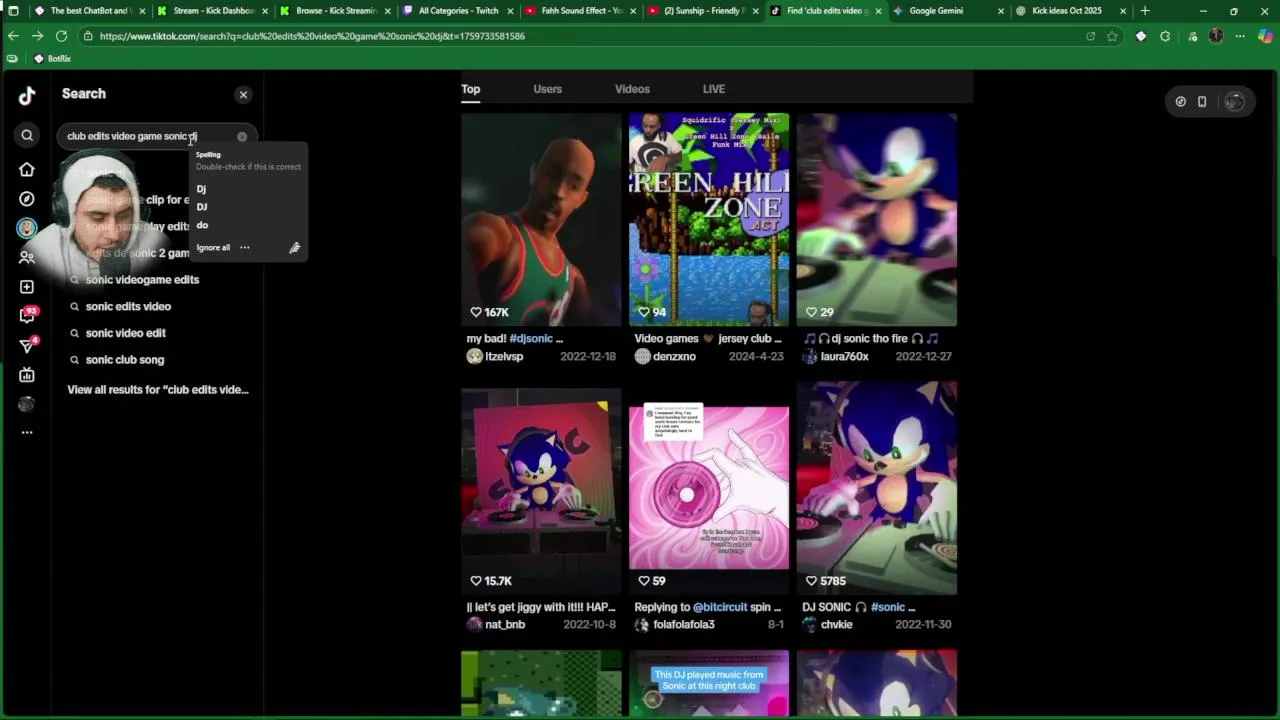Open more options dots in spelling popup
The height and width of the screenshot is (720, 1280).
(245, 248)
